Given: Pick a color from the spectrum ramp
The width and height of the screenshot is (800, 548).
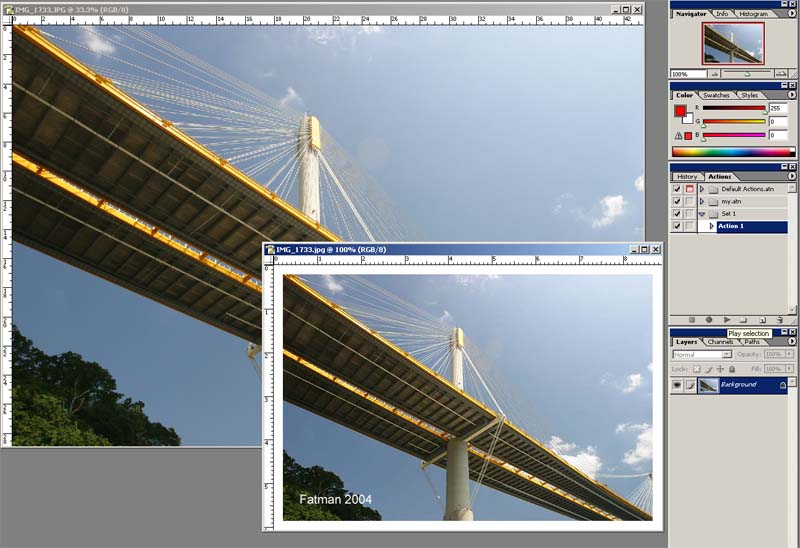Looking at the screenshot, I should pos(733,152).
